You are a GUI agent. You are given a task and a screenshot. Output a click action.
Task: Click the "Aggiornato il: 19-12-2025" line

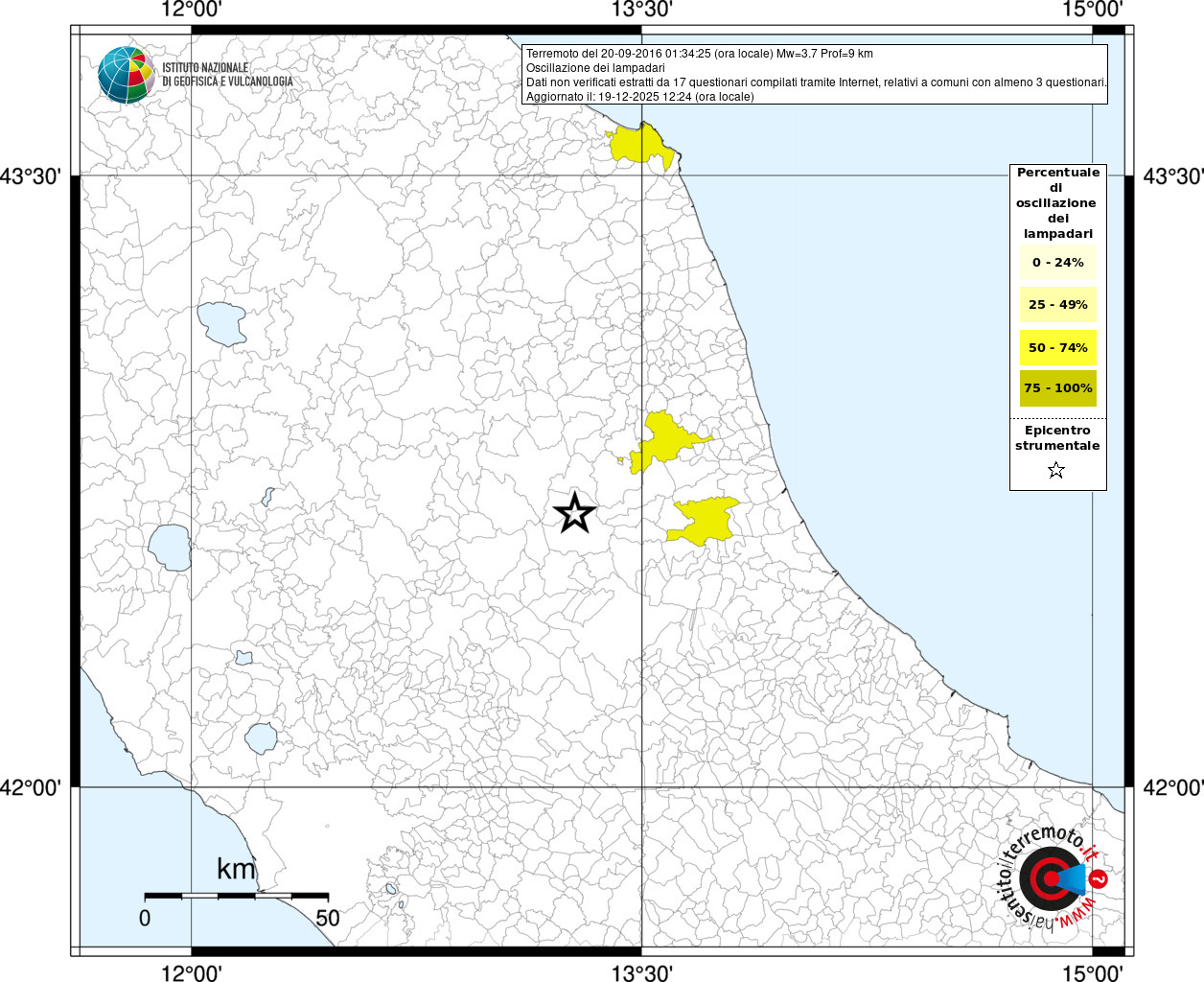point(640,97)
